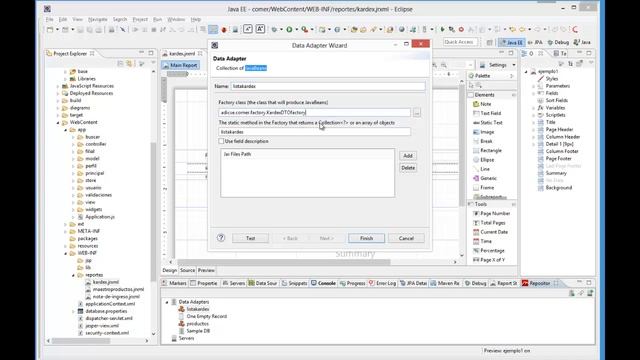The height and width of the screenshot is (360, 640).
Task: Open wizard help question mark icon
Action: pyautogui.click(x=221, y=238)
